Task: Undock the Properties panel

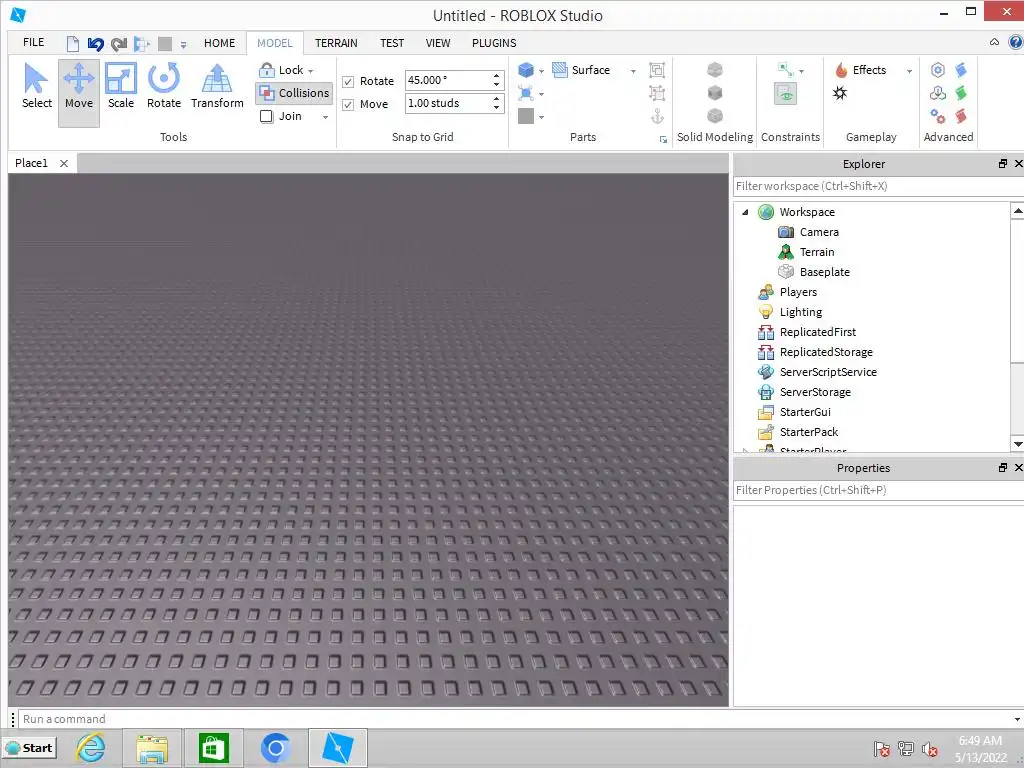Action: [1002, 468]
